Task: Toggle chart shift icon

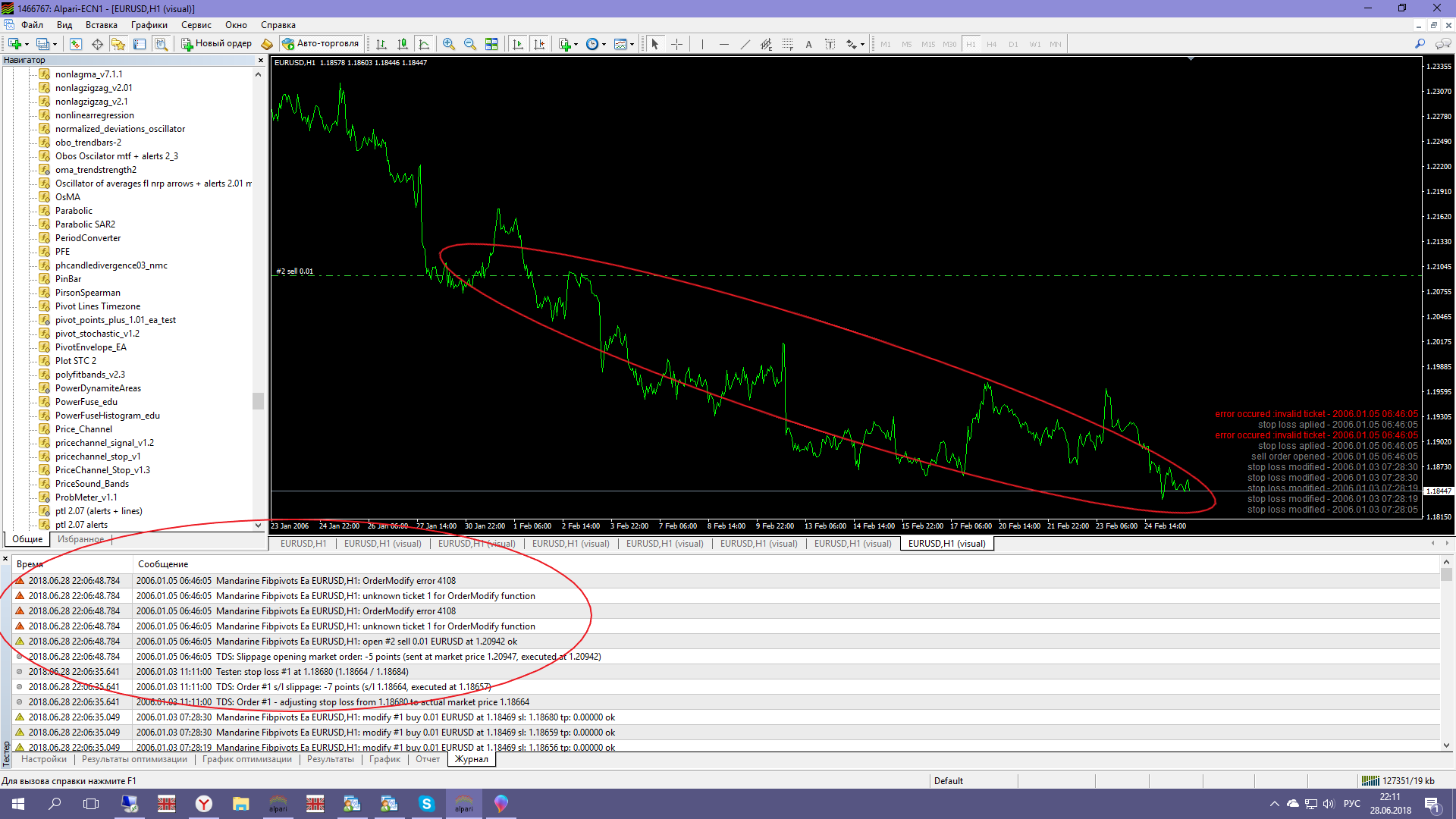Action: (x=539, y=44)
